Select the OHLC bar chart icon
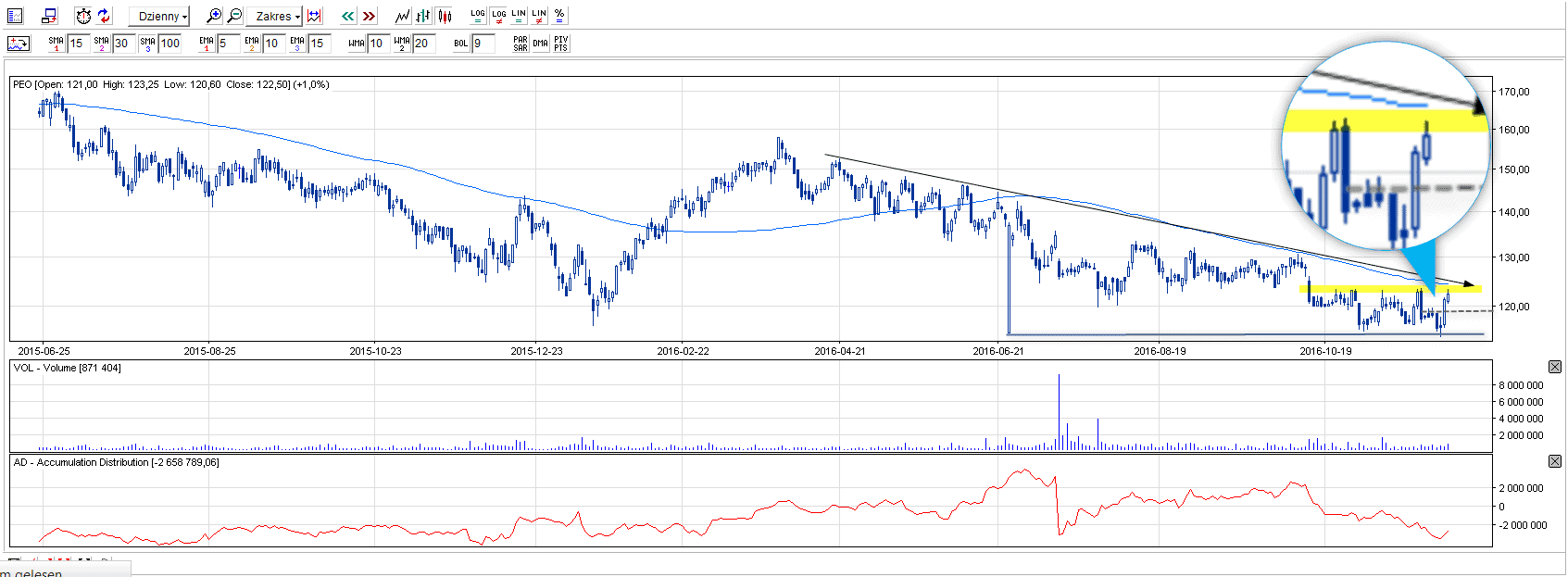 (x=423, y=16)
